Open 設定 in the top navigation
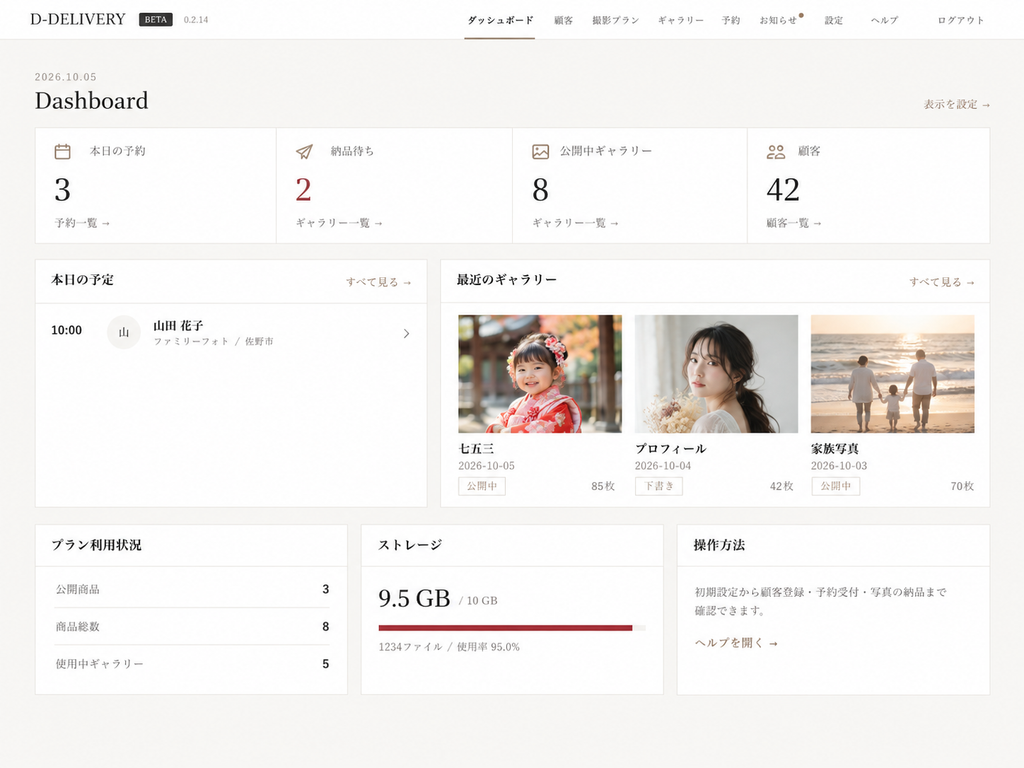The image size is (1024, 768). tap(833, 20)
